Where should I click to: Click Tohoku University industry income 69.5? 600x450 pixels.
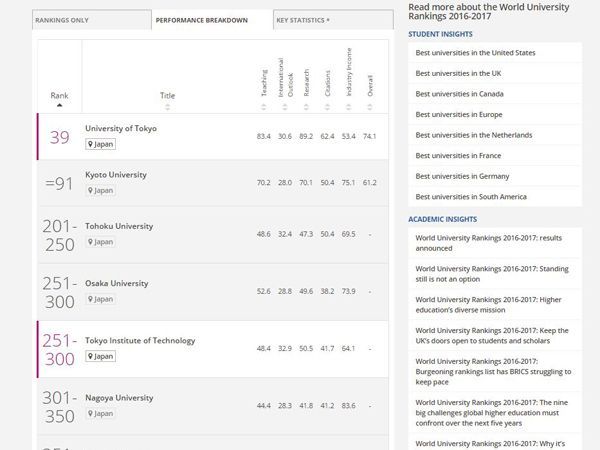click(349, 234)
